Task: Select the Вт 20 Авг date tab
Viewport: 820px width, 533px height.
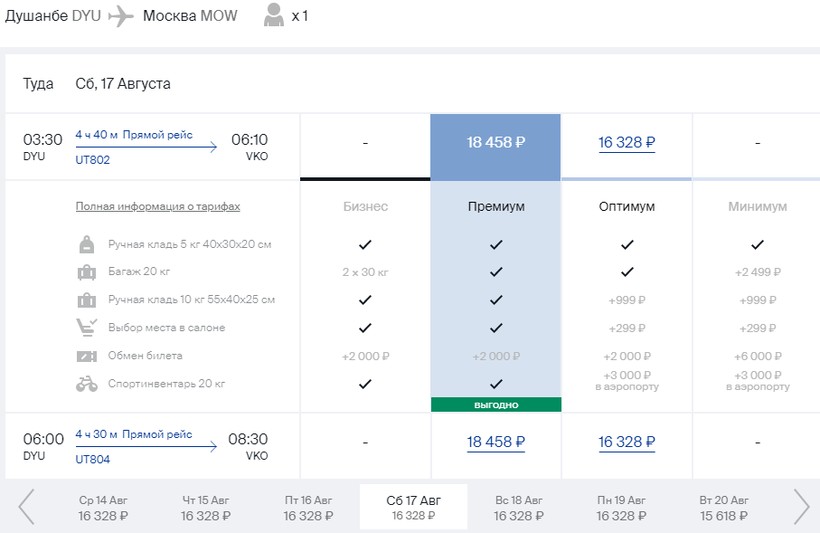Action: 725,507
